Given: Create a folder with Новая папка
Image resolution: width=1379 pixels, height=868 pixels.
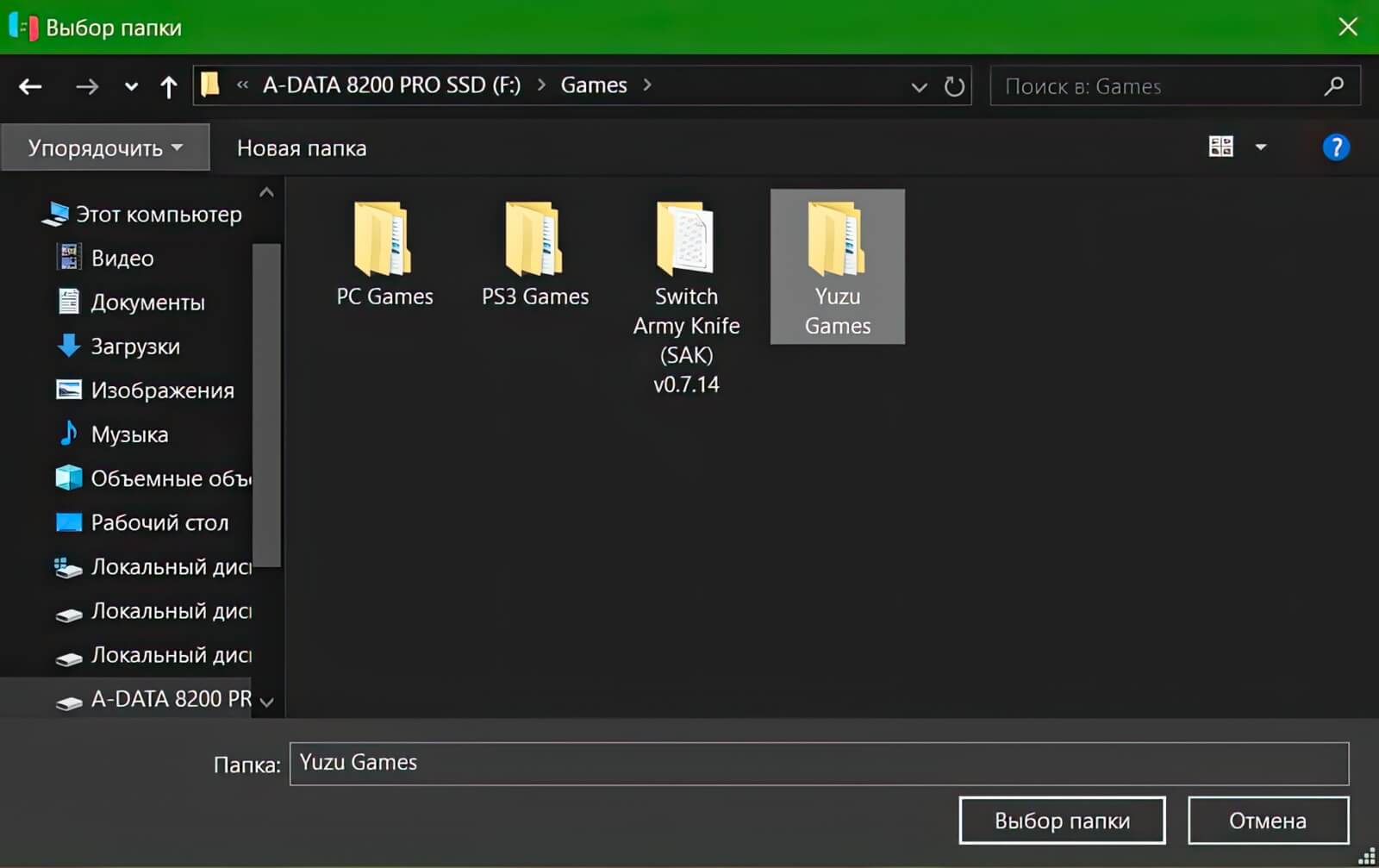Looking at the screenshot, I should (x=302, y=148).
